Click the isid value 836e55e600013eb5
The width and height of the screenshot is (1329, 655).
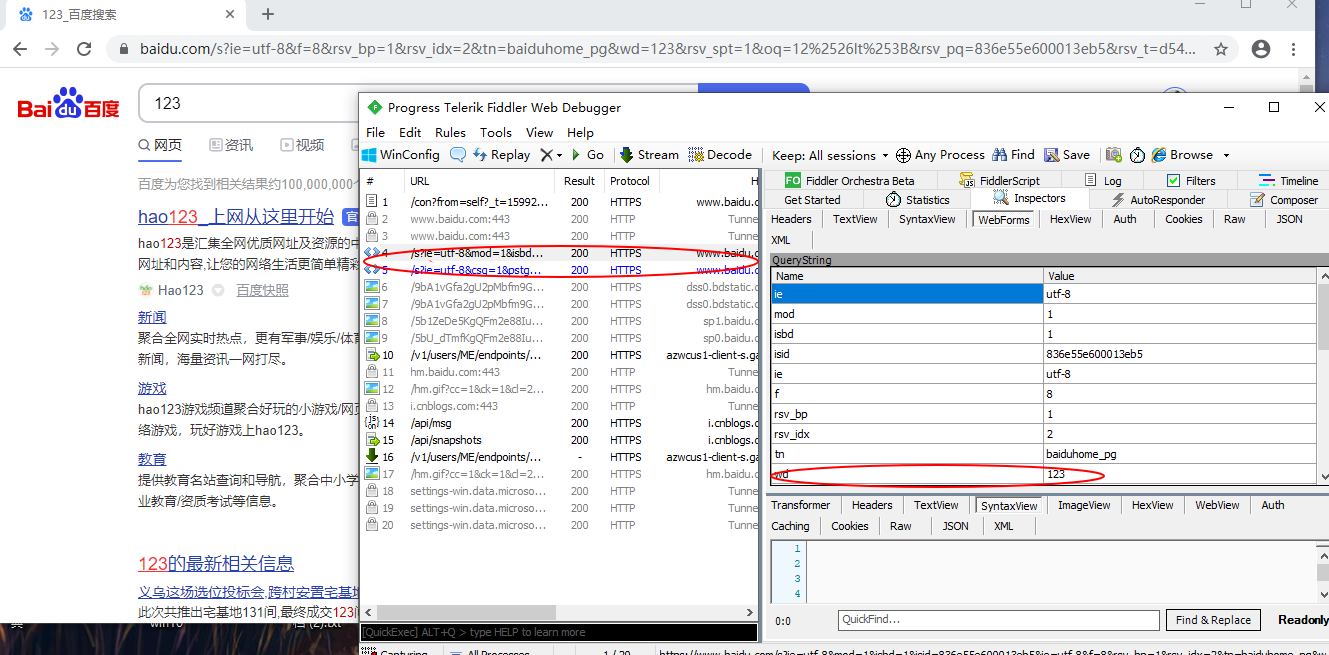pyautogui.click(x=1180, y=354)
